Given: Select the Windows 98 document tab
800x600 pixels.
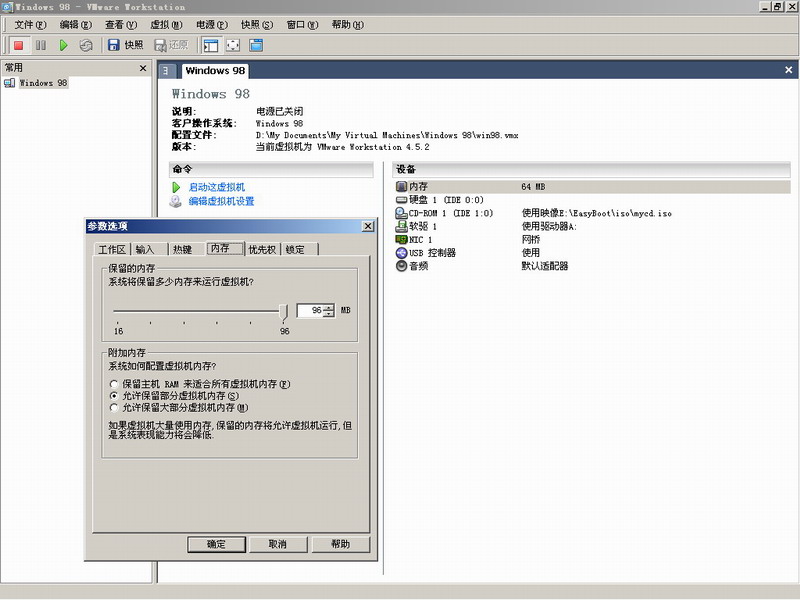Looking at the screenshot, I should click(x=215, y=71).
